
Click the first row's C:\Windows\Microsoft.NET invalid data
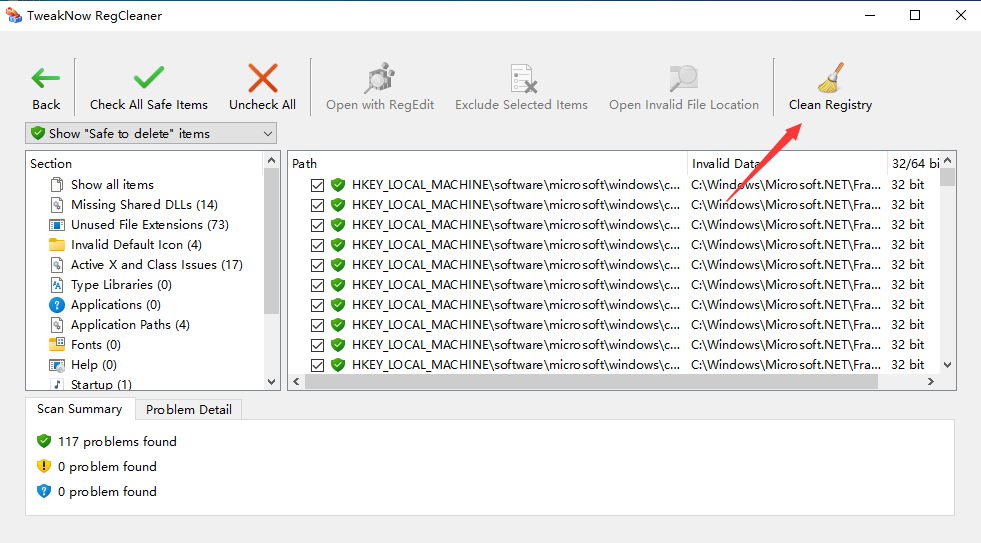pos(786,185)
